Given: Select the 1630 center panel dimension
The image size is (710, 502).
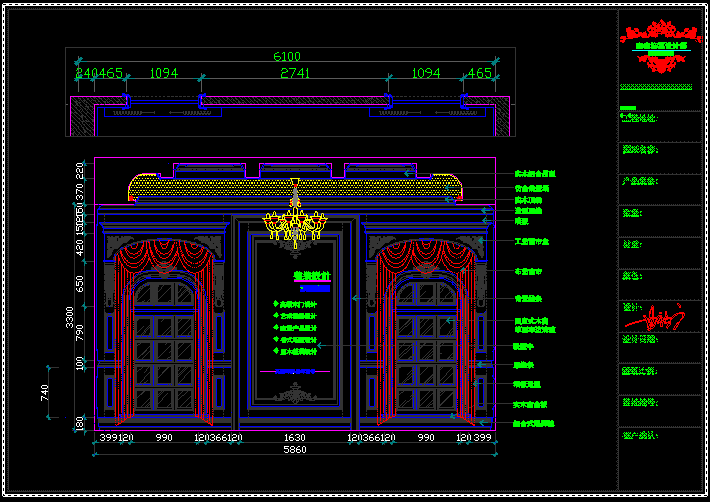Looking at the screenshot, I should (x=293, y=438).
